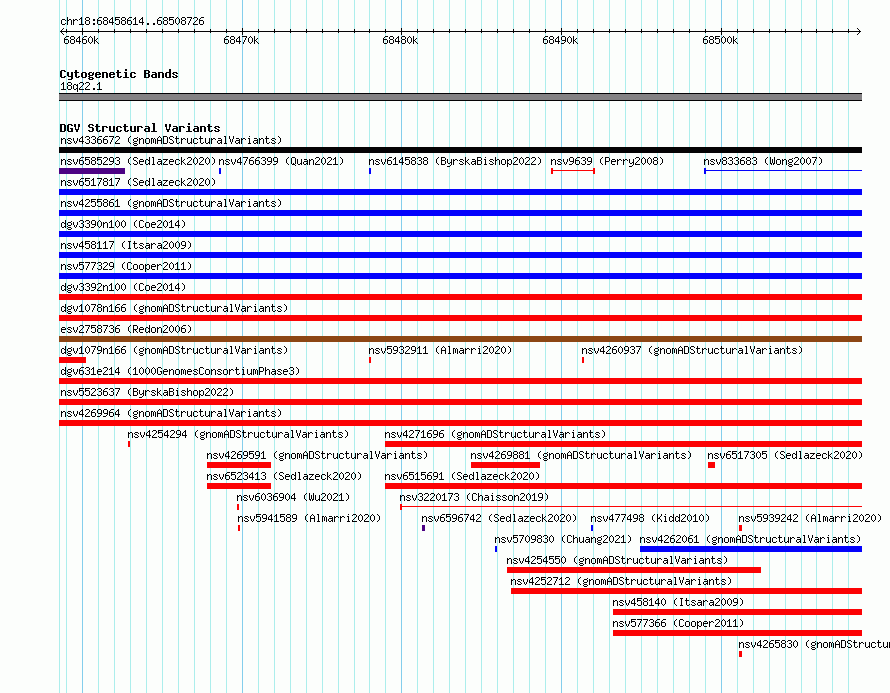
Task: Select the brown bar under esv2758736
Action: [x=460, y=339]
